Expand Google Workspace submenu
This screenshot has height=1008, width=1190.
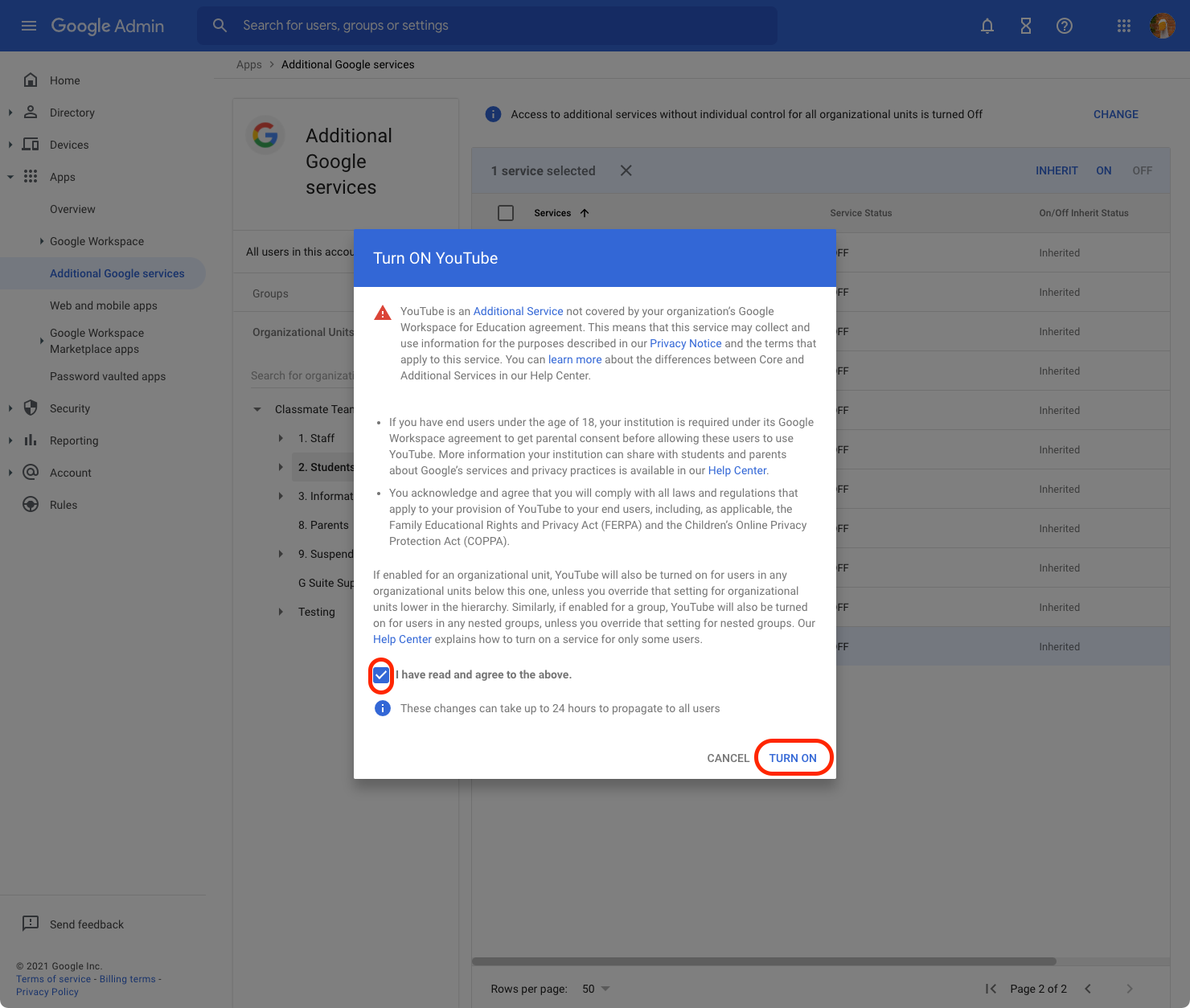(42, 241)
